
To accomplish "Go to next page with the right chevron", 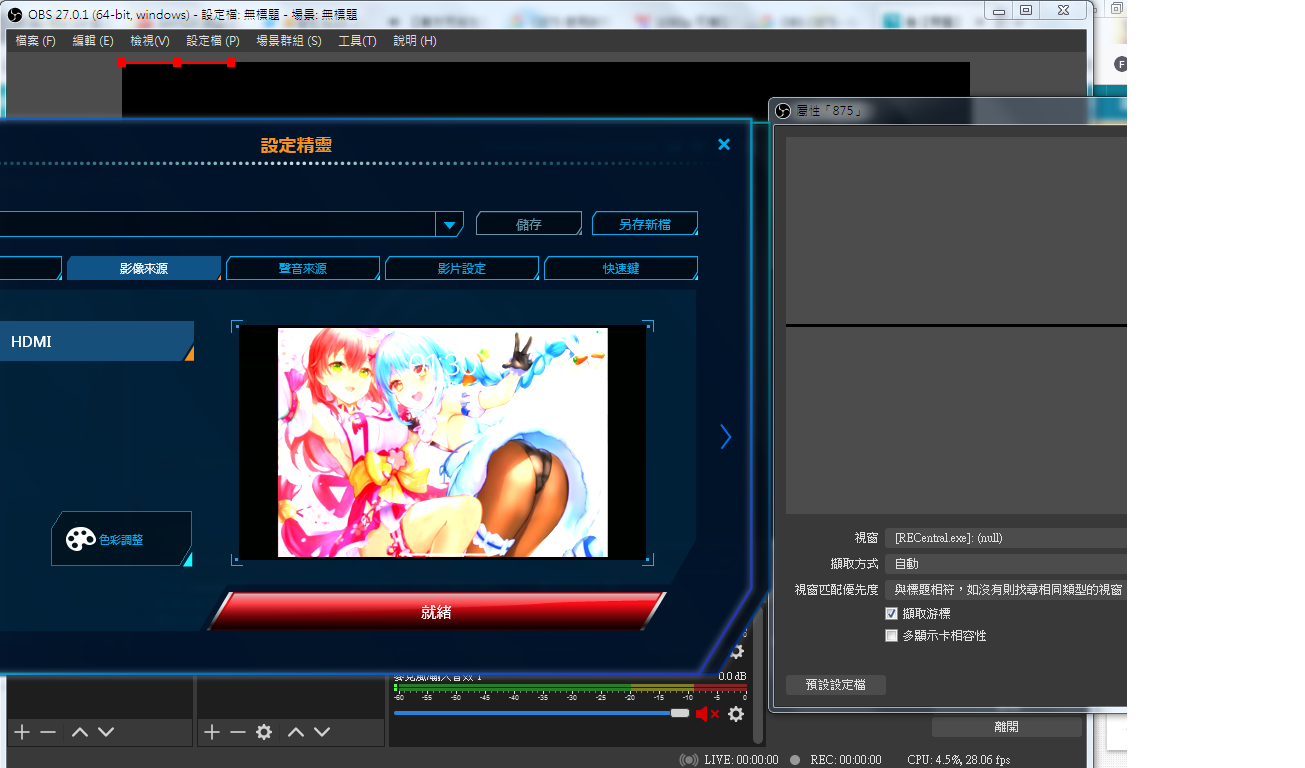I will (726, 437).
